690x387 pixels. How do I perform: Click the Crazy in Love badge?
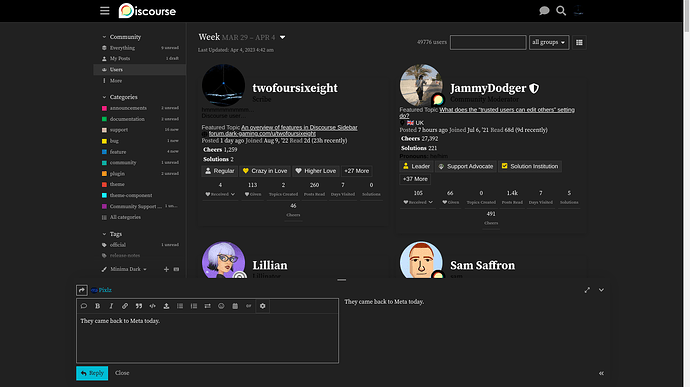265,171
